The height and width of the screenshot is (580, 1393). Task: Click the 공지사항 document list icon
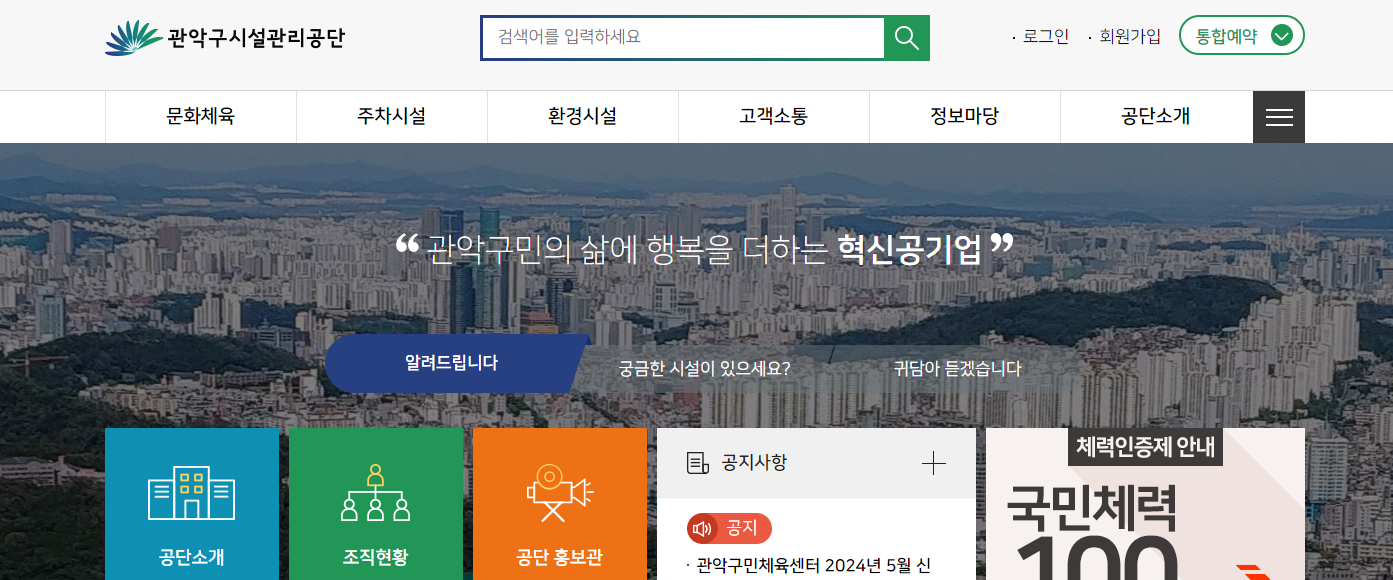[x=697, y=463]
